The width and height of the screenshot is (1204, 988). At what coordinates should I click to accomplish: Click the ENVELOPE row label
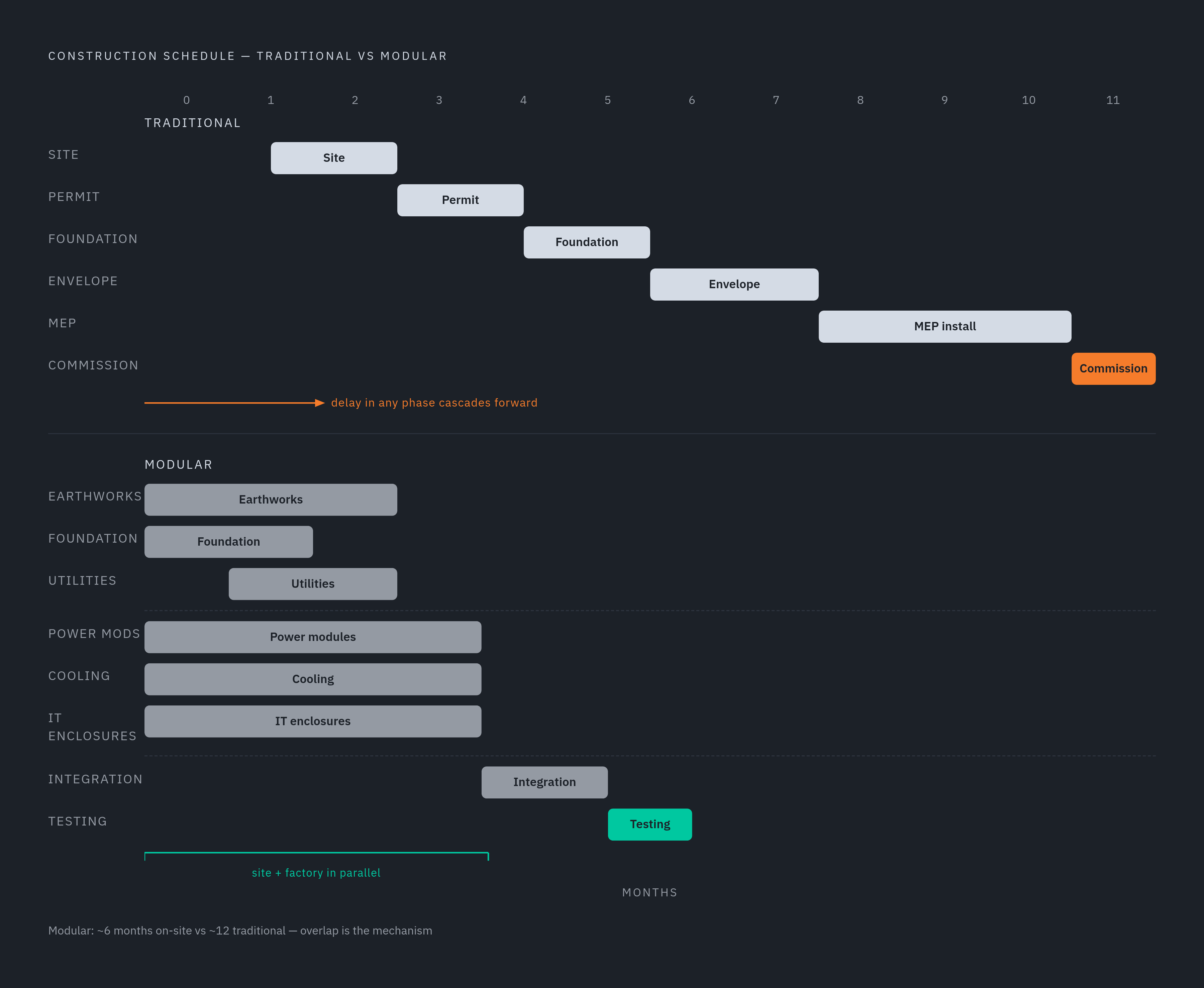coord(83,281)
